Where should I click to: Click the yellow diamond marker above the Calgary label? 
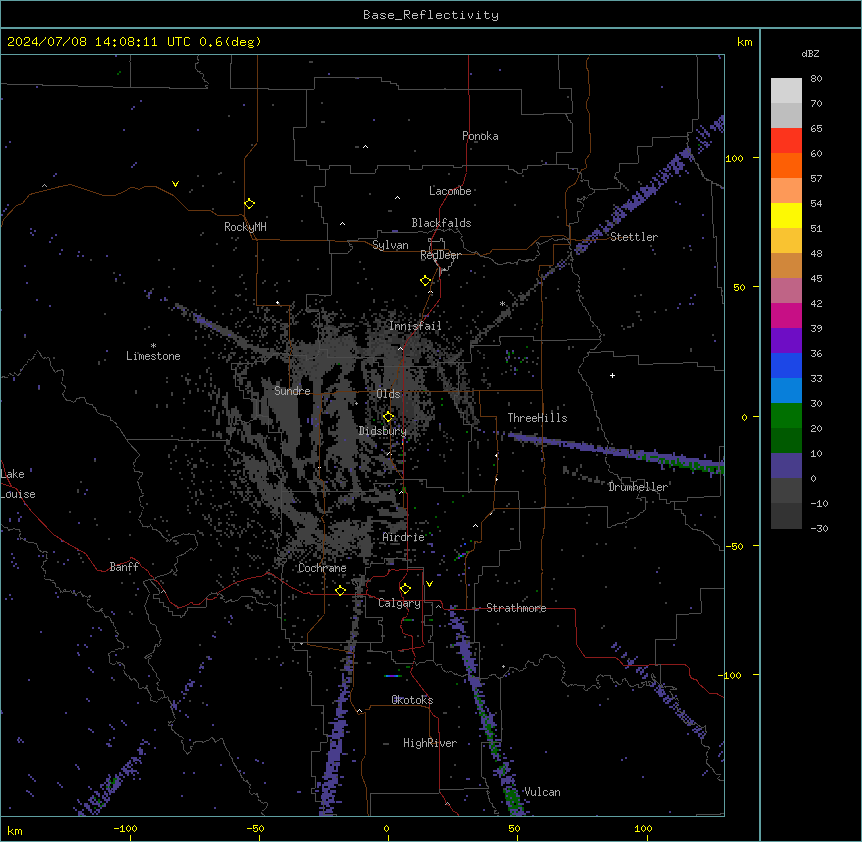tap(405, 589)
